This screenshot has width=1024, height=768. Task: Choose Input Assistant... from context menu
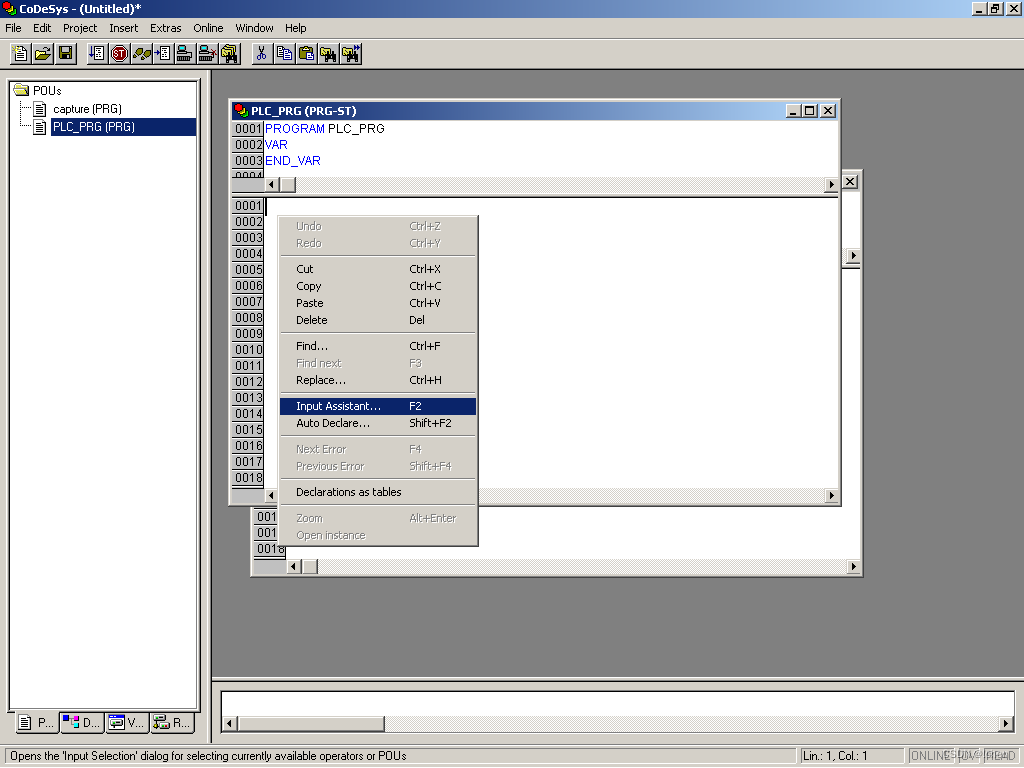(x=377, y=406)
